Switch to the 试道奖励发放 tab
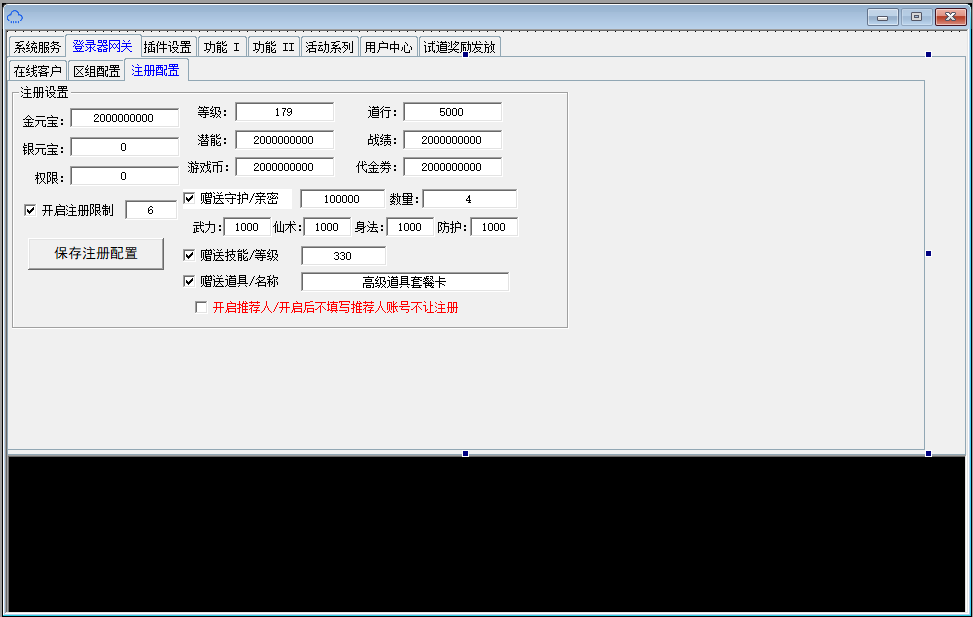 click(459, 47)
